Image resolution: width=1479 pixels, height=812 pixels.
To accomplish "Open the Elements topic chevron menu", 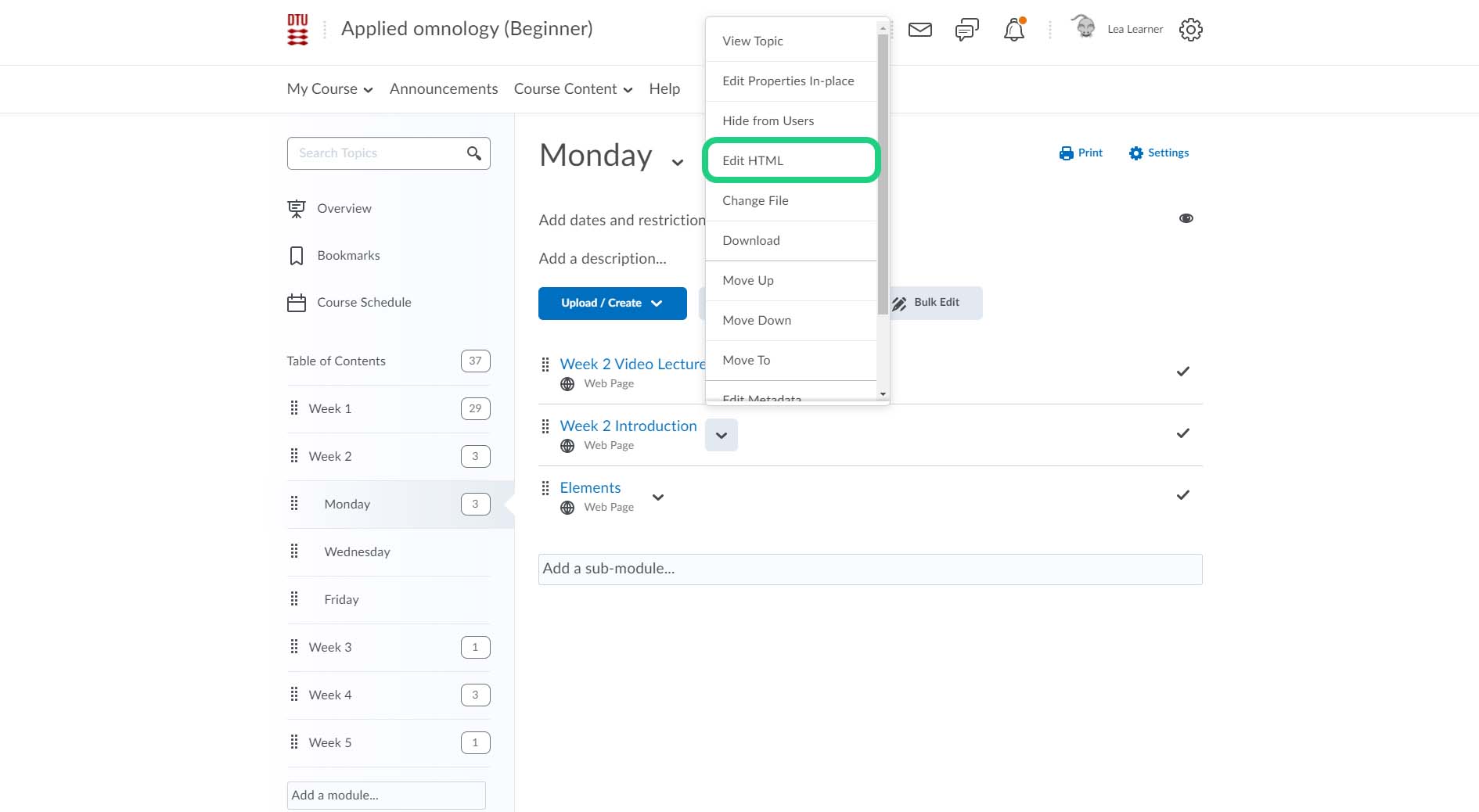I will 658,498.
